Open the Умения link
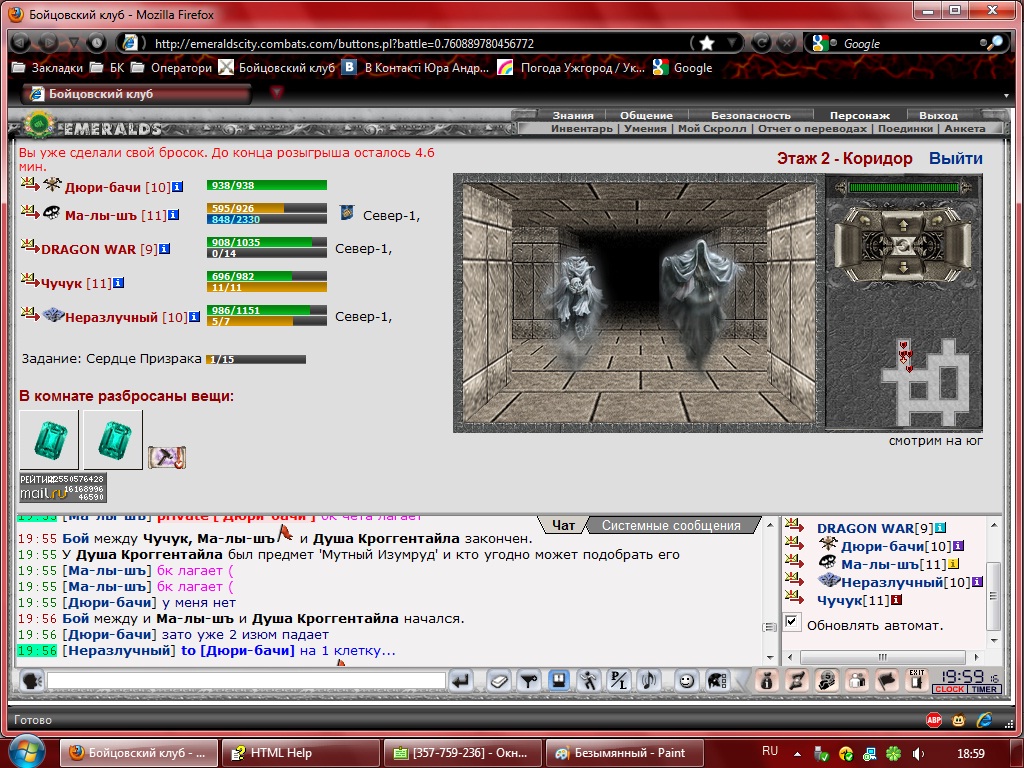1024x768 pixels. 645,129
